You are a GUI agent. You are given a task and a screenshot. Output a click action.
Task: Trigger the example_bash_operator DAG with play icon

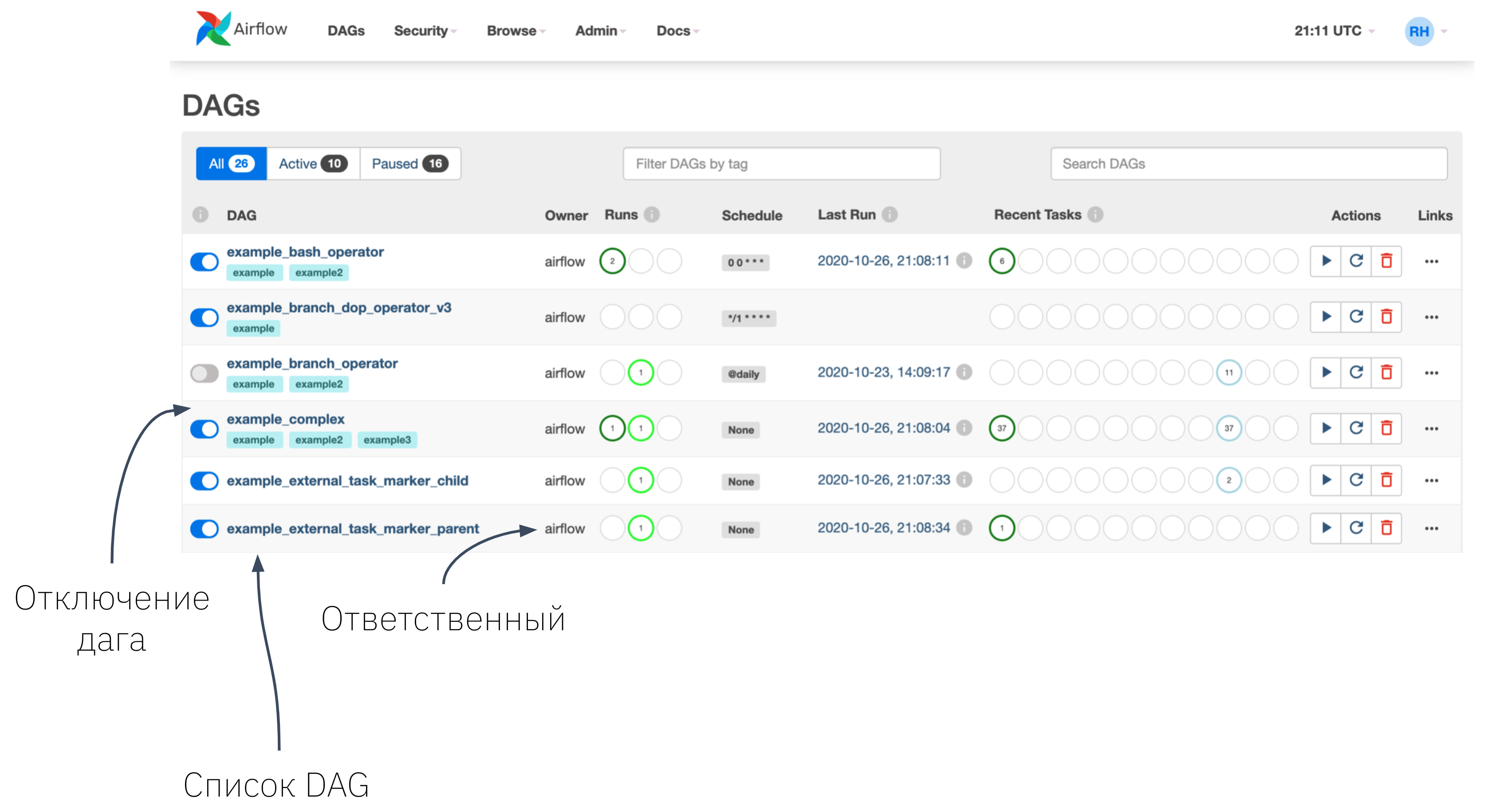(x=1325, y=261)
